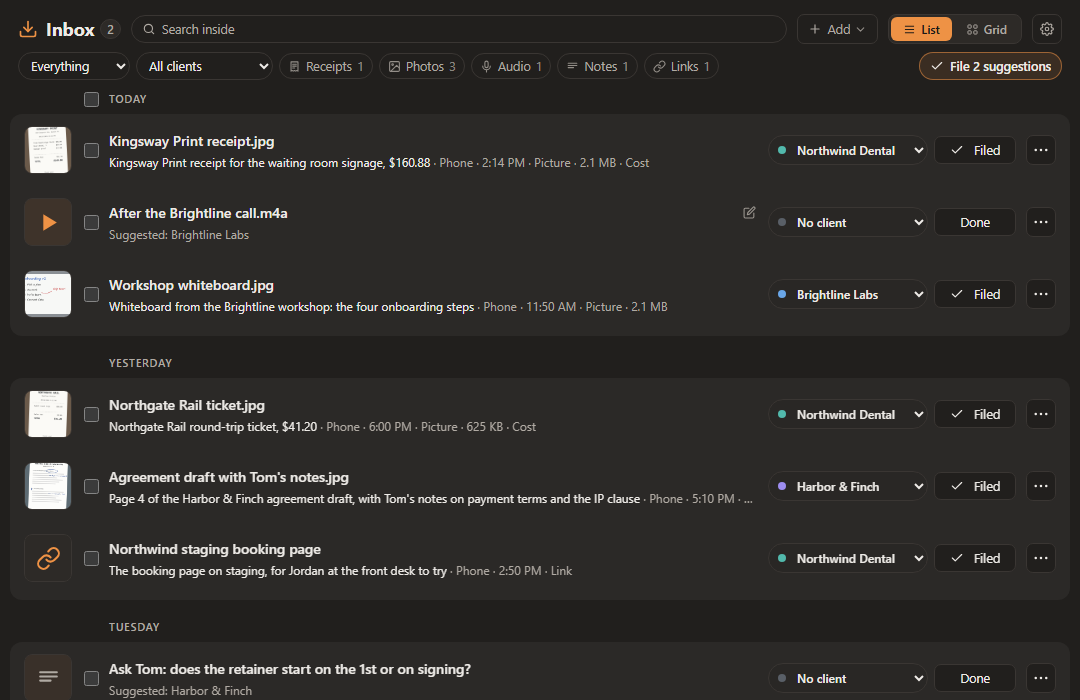The width and height of the screenshot is (1080, 700).
Task: Edit the After the Brightline call note
Action: (749, 213)
